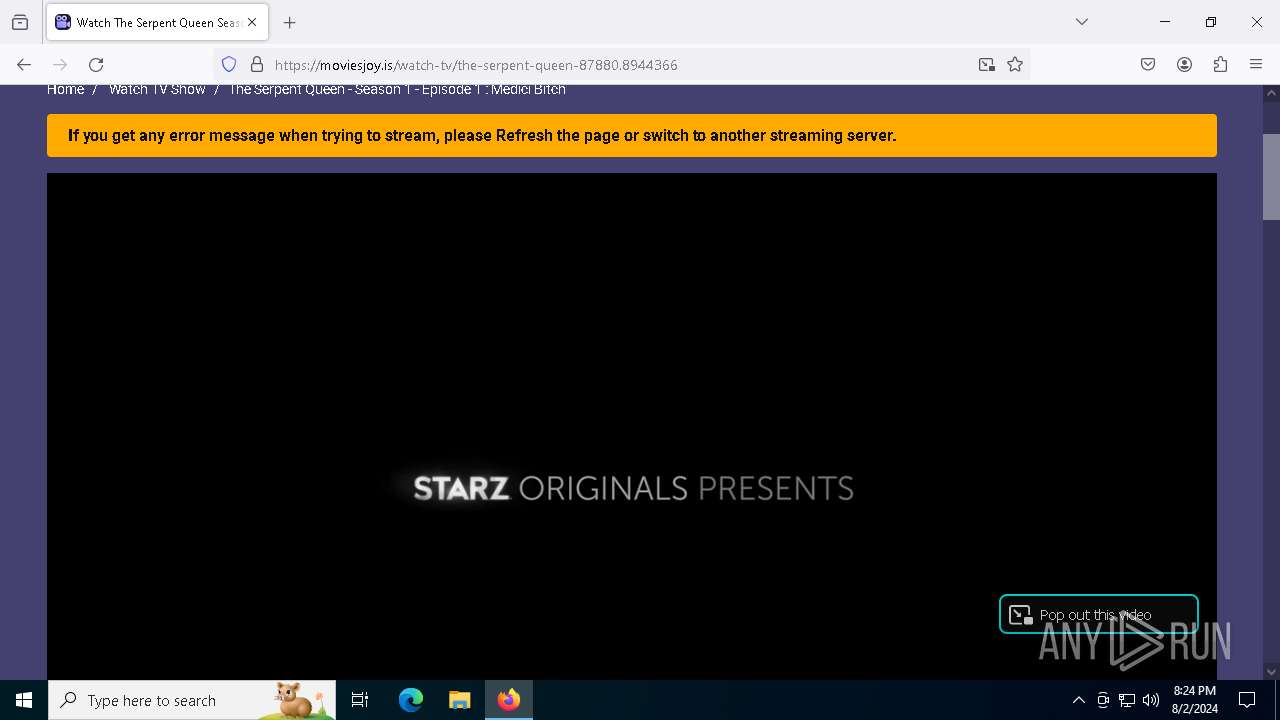This screenshot has width=1280, height=720.
Task: Open Firefox View recent browsing icon
Action: point(20,22)
